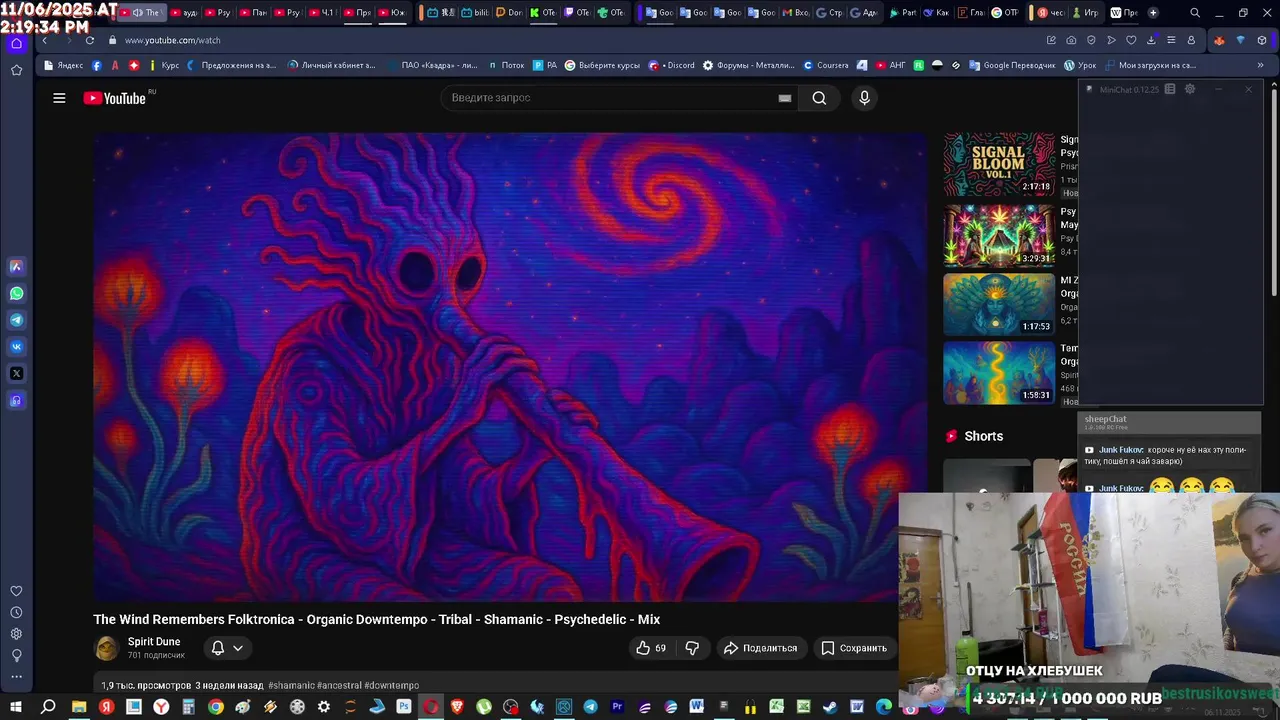This screenshot has height=720, width=1280.
Task: Click the YouTube search magnifier button
Action: pyautogui.click(x=819, y=98)
